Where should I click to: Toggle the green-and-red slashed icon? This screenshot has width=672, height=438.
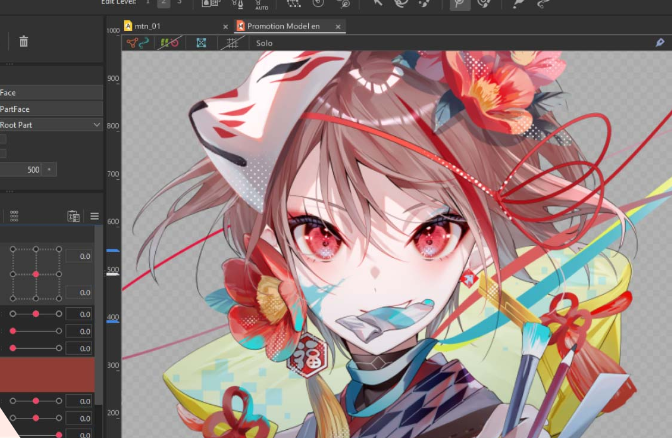tap(169, 43)
